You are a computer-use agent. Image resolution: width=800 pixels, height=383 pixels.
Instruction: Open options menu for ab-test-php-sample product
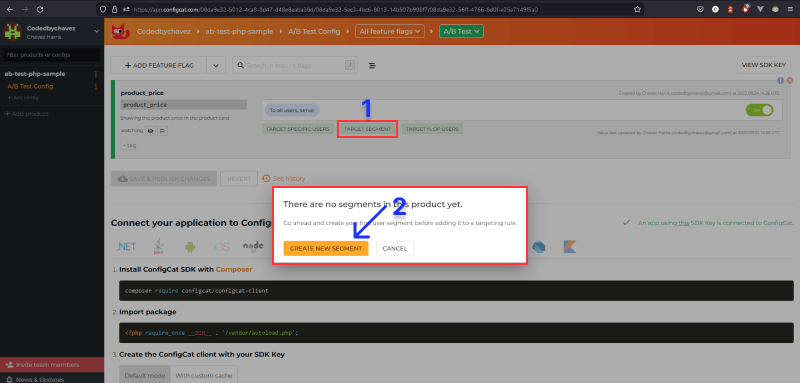click(95, 74)
